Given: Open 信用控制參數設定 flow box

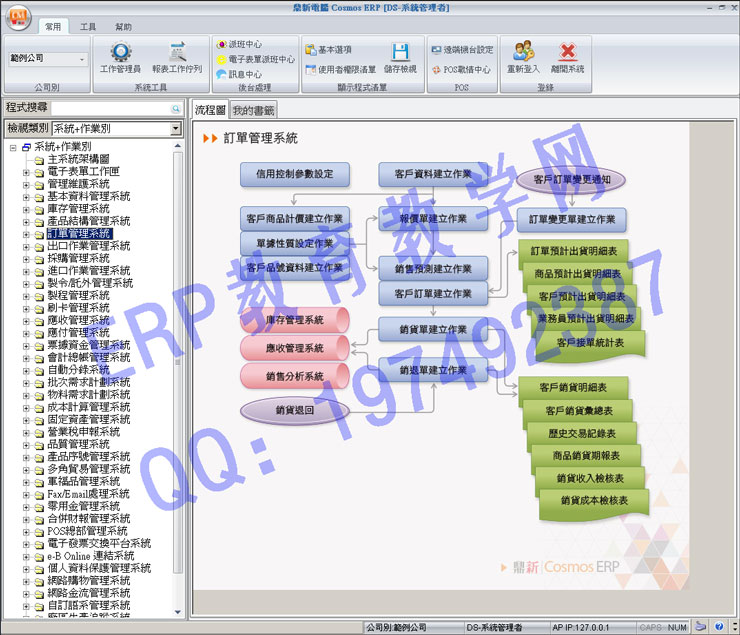Looking at the screenshot, I should [x=294, y=174].
